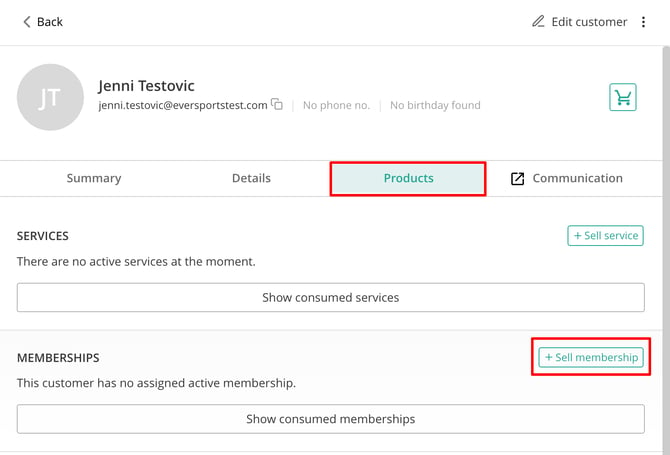The width and height of the screenshot is (670, 455).
Task: Open the Communication tab
Action: tap(566, 179)
